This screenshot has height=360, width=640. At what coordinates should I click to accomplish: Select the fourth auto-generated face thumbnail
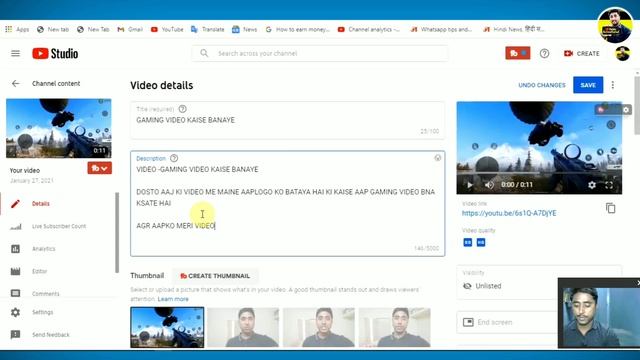point(394,327)
